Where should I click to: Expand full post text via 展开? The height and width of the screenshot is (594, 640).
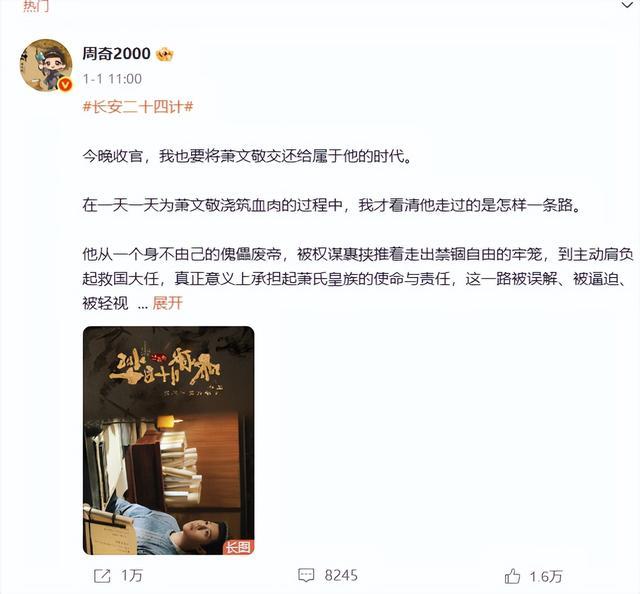(167, 303)
